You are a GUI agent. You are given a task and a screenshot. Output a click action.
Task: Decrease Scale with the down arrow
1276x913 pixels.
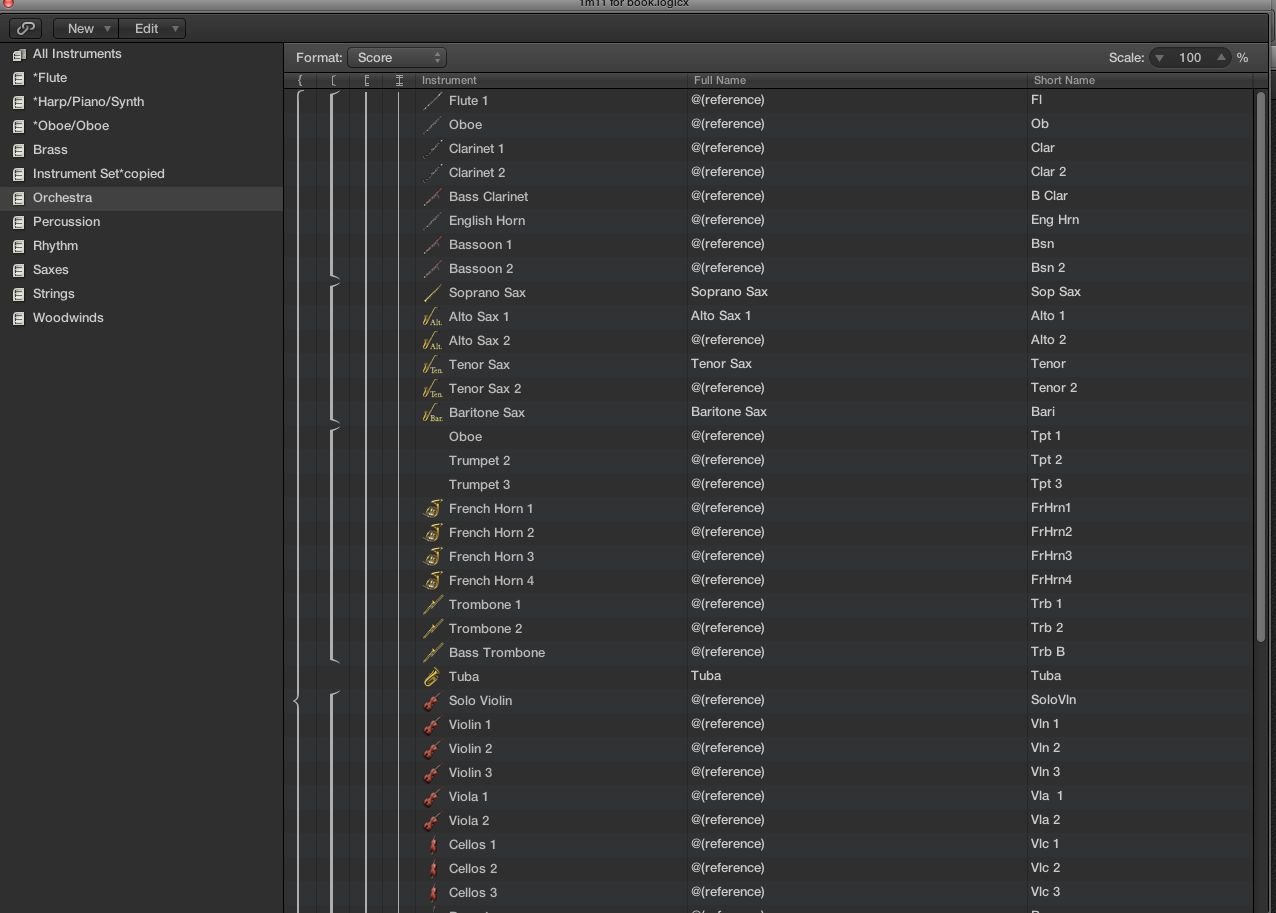click(1160, 58)
